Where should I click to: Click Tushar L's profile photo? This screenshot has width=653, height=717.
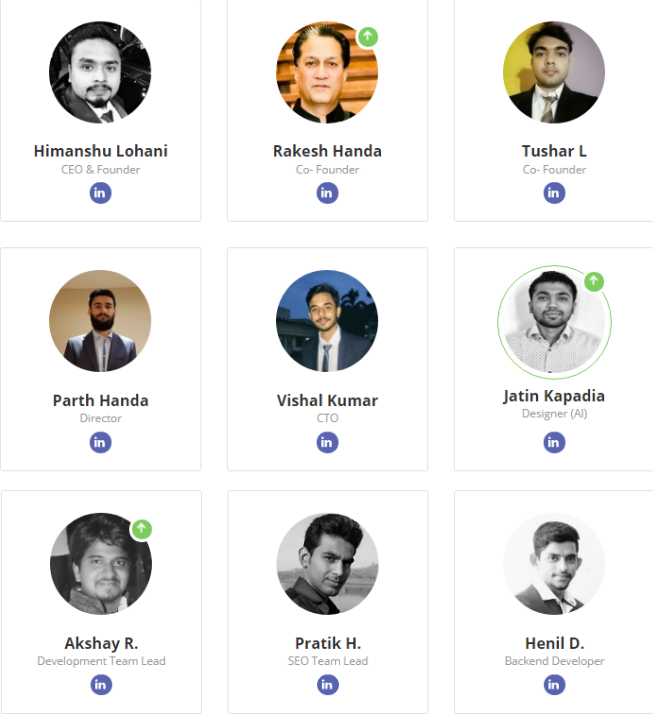pyautogui.click(x=554, y=72)
